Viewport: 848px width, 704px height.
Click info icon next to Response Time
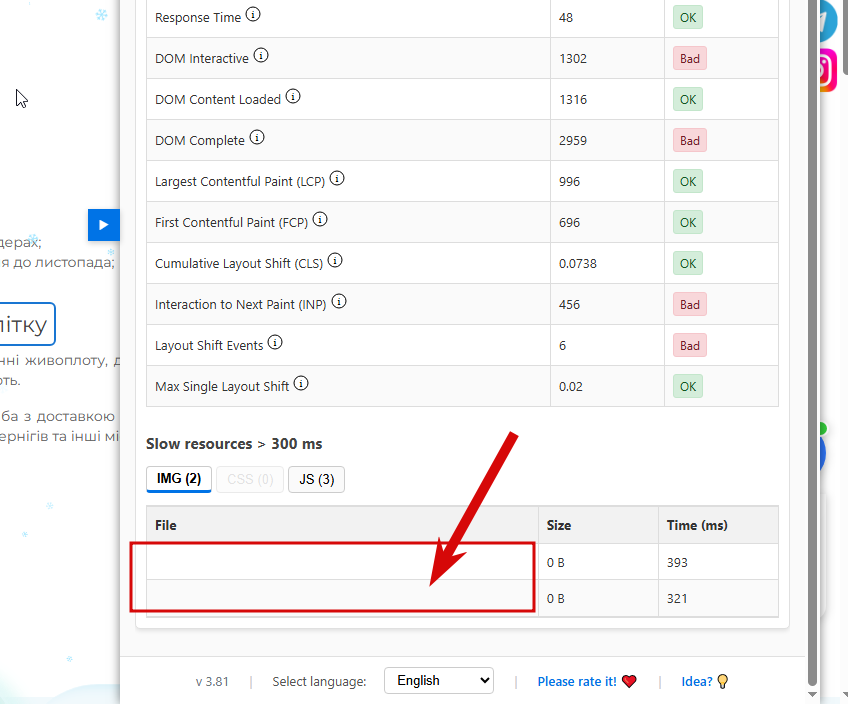point(253,14)
